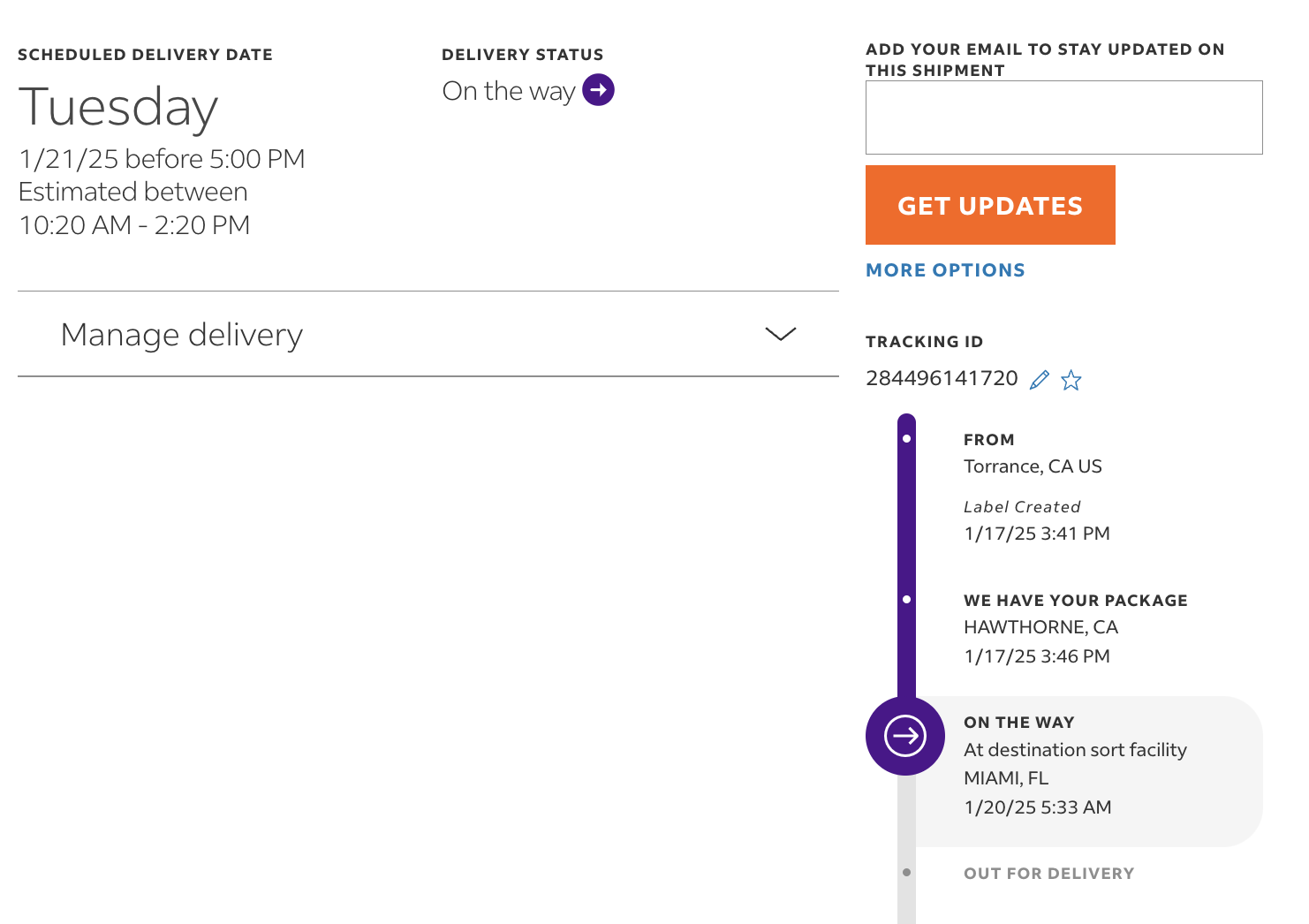The height and width of the screenshot is (924, 1309).
Task: Open the Manage delivery section title
Action: 182,335
